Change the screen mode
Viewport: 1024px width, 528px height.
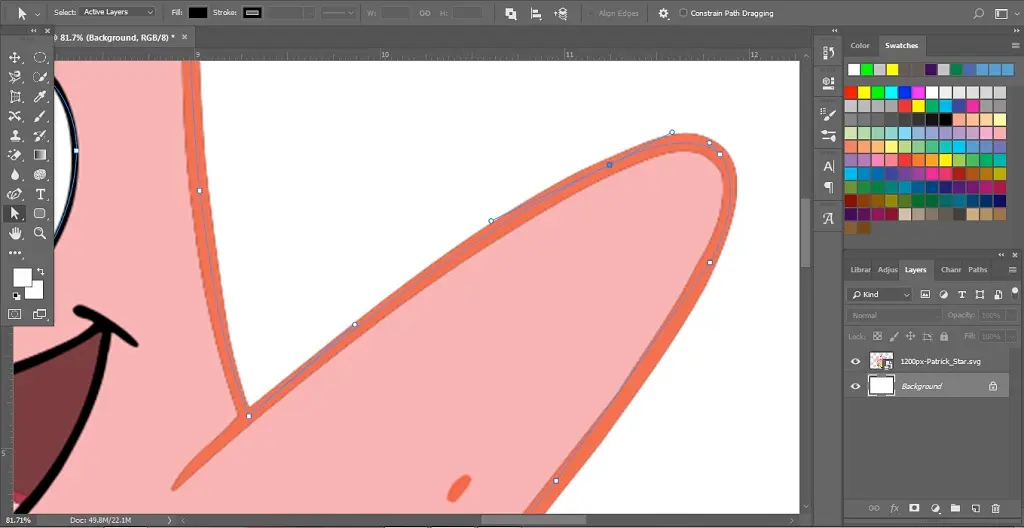40,314
